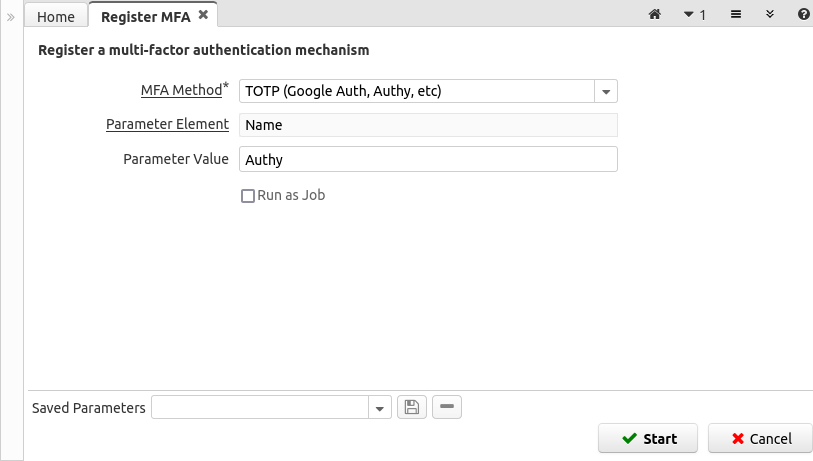Save parameters with the floppy disk icon
Screen dimensions: 813x461
click(x=412, y=407)
